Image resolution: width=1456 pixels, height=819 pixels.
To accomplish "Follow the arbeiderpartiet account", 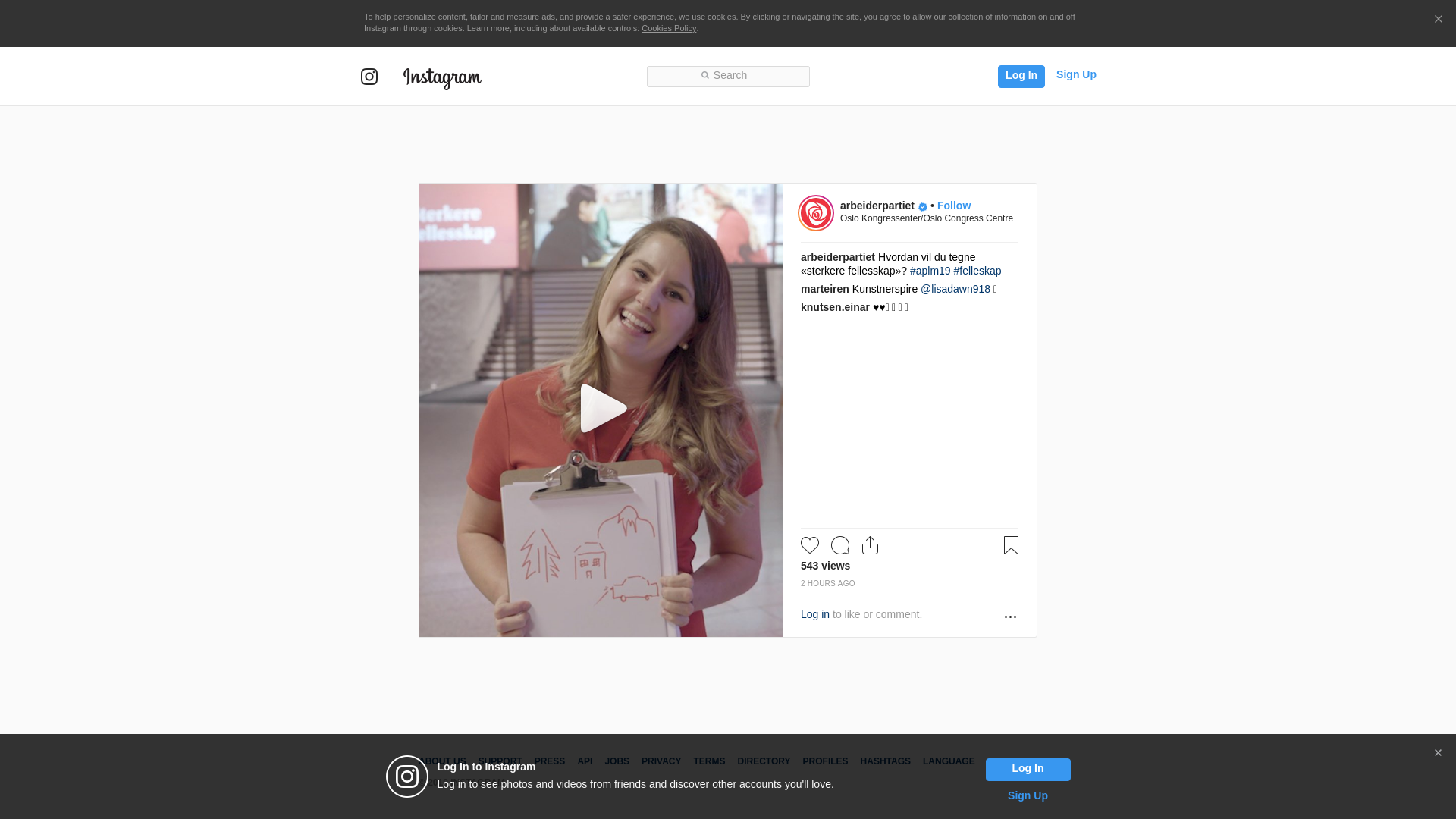I will pyautogui.click(x=953, y=206).
